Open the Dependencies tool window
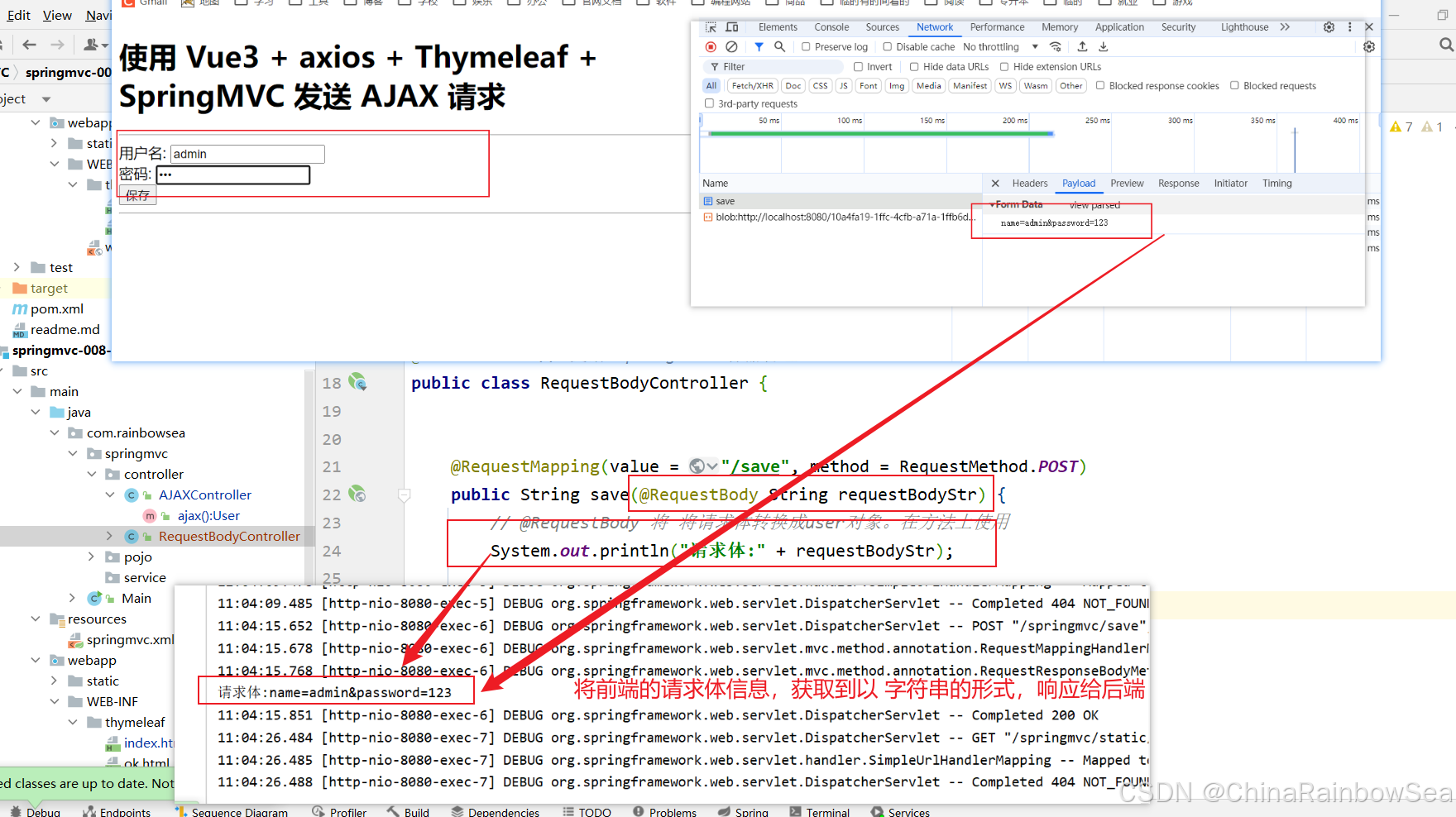This screenshot has height=817, width=1456. 496,812
